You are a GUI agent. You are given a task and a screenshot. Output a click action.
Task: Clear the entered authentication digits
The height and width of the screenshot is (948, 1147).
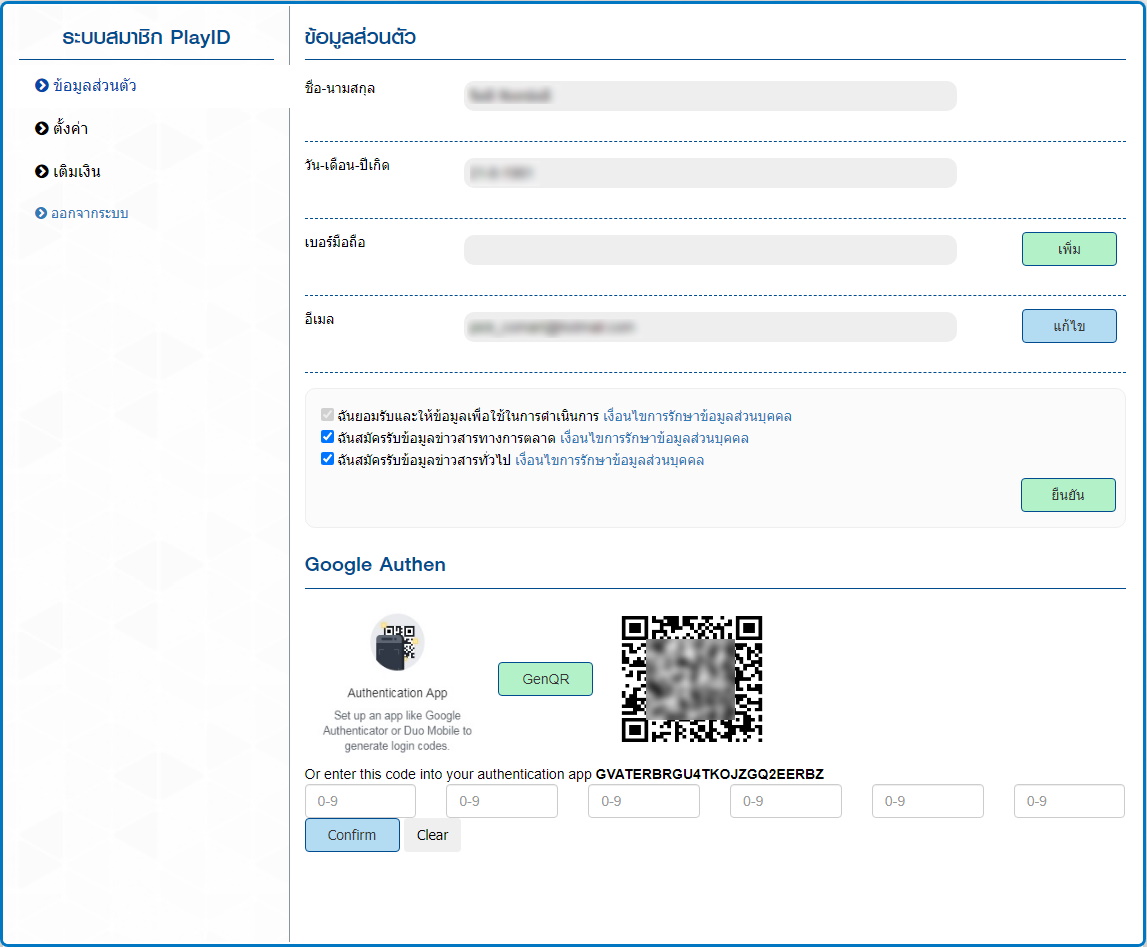[432, 835]
